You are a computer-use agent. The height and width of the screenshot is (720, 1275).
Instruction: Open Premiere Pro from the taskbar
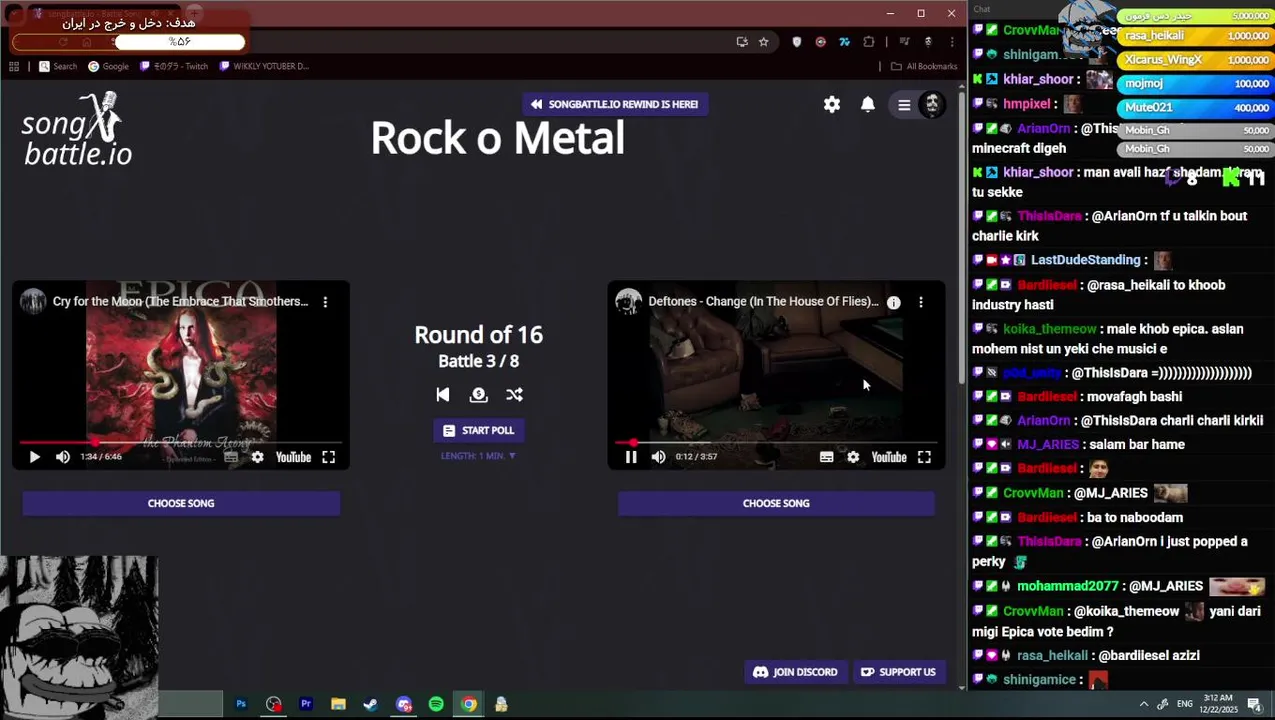coord(306,704)
